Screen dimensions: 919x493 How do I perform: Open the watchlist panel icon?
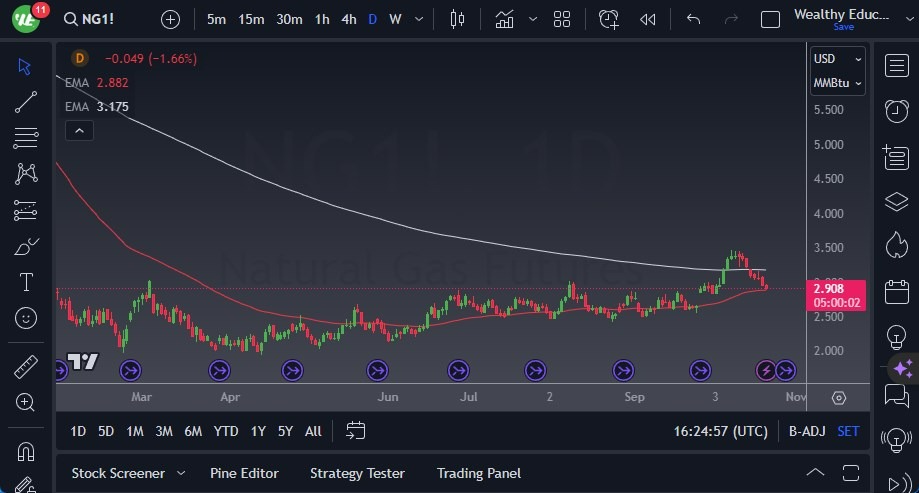[896, 66]
